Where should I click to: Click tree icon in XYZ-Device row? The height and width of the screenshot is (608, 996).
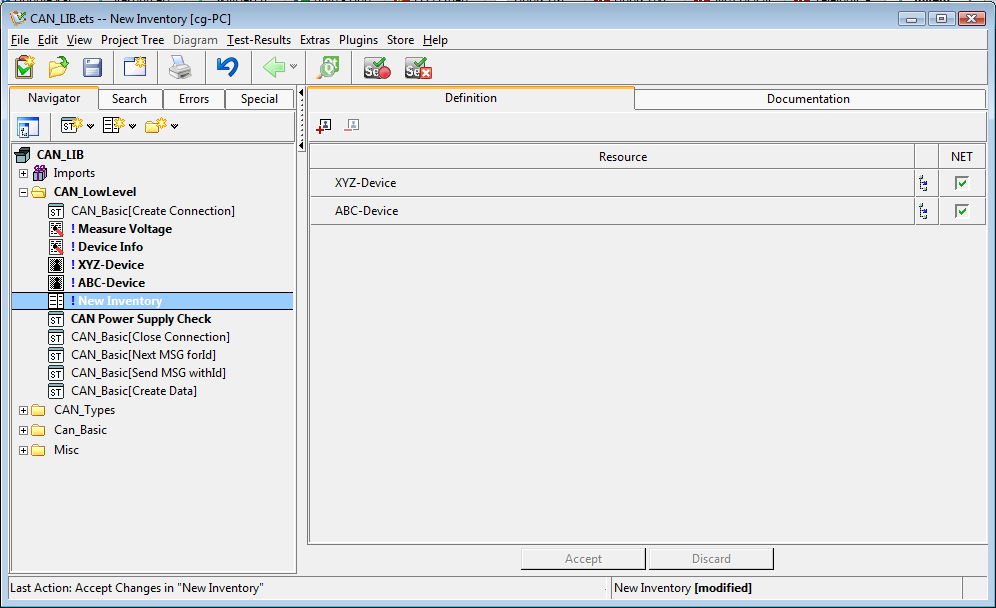pyautogui.click(x=922, y=183)
